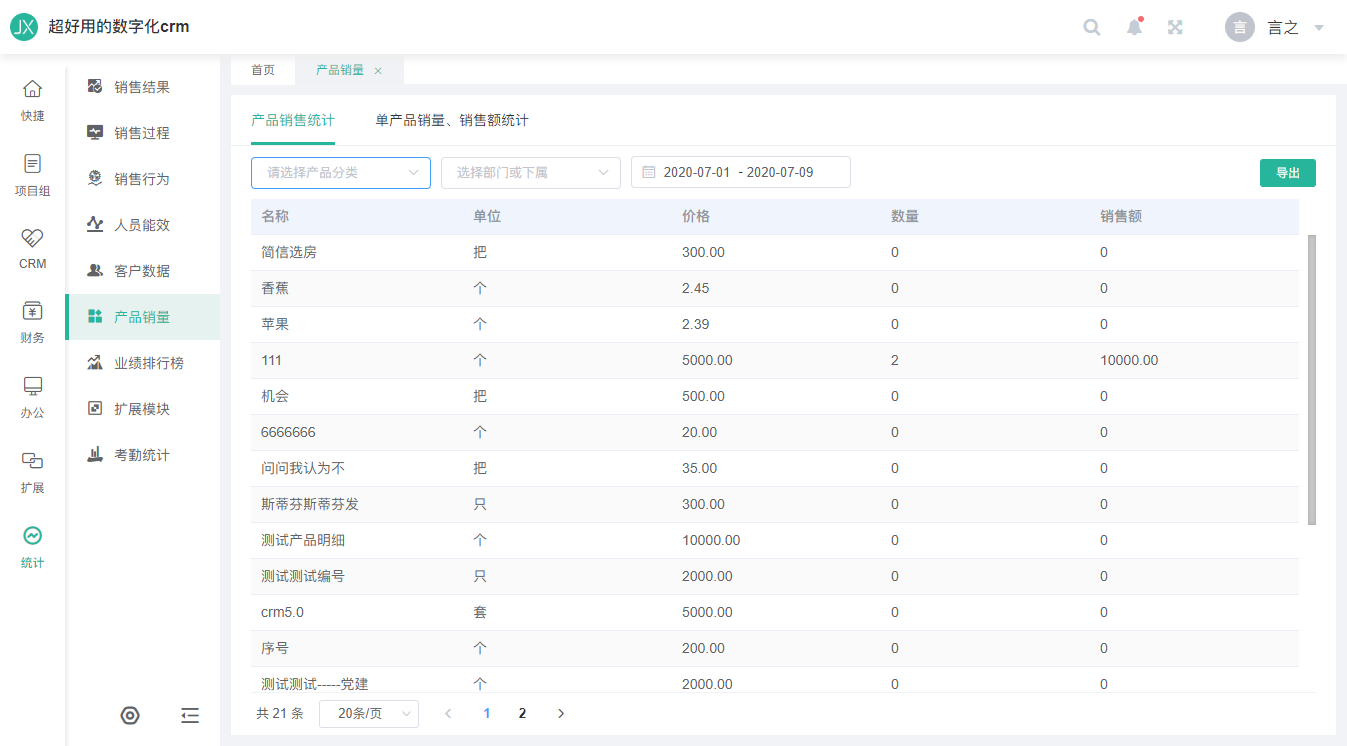Screen dimensions: 1347x746
Task: Click the settings gear at sidebar bottom
Action: (x=130, y=715)
